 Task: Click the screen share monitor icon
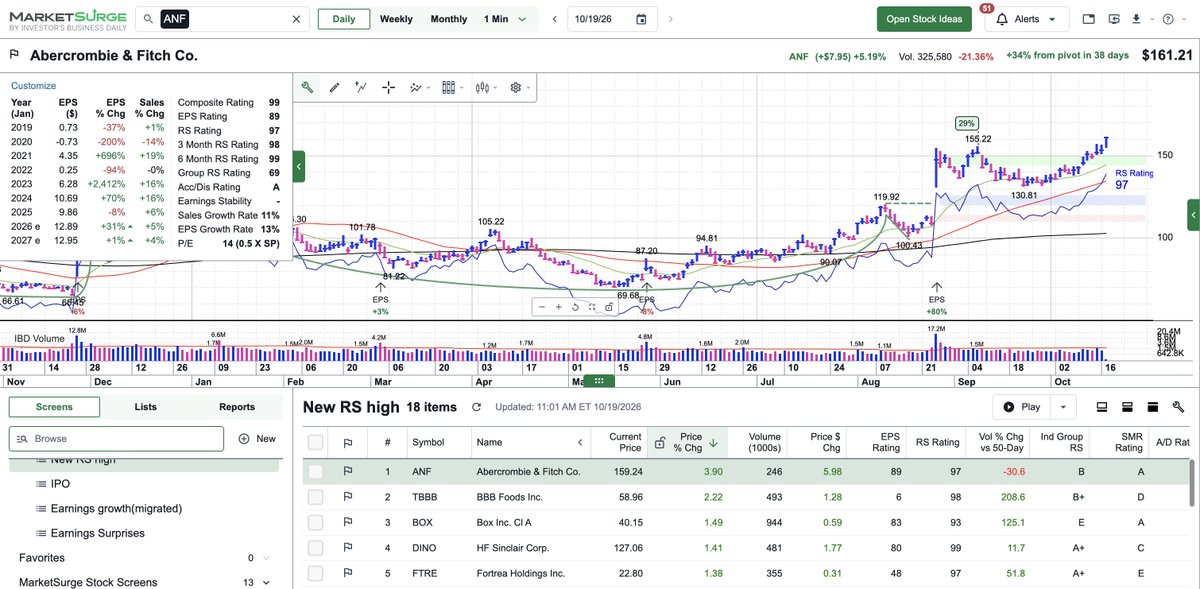[x=1114, y=19]
